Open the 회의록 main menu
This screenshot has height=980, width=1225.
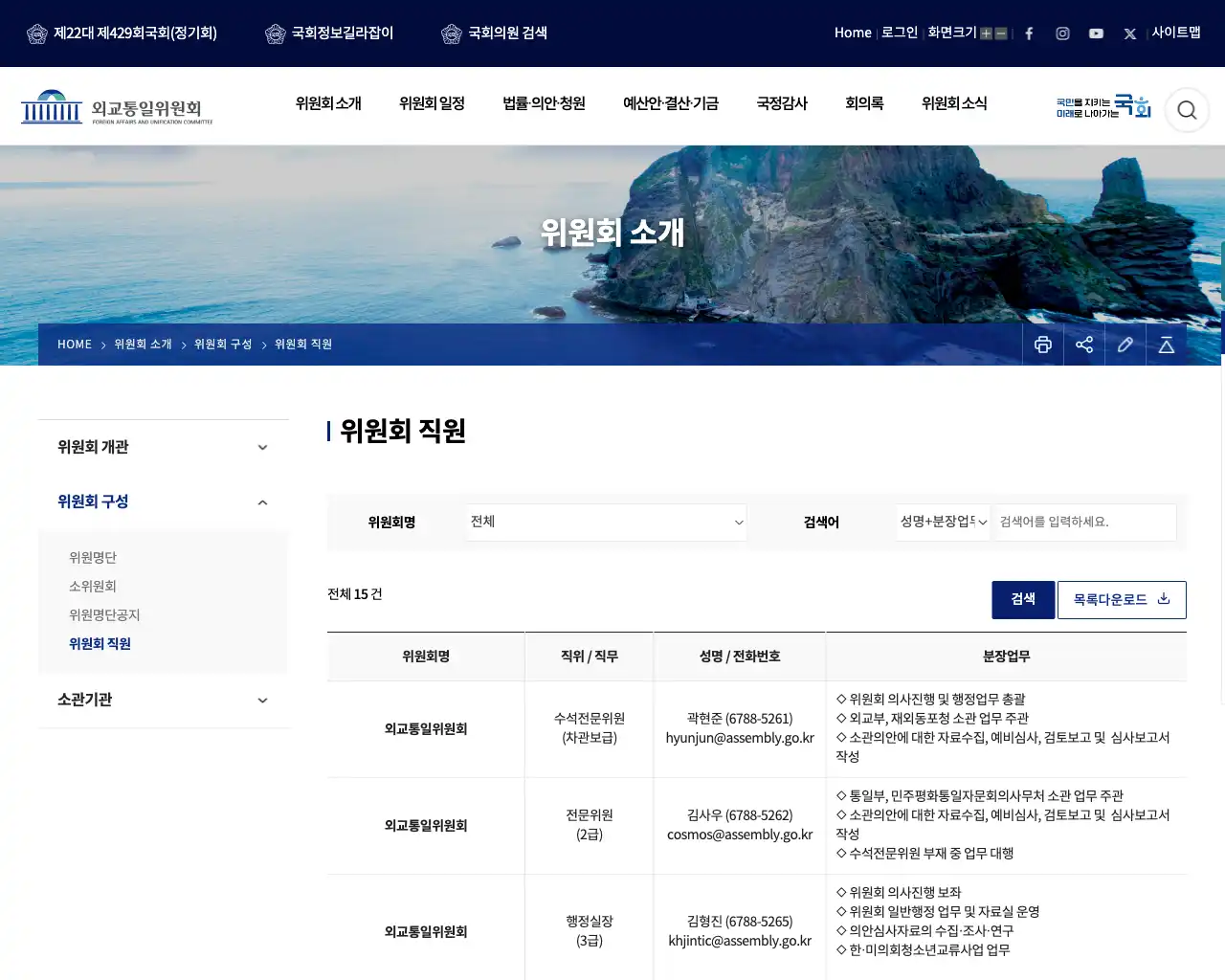[x=864, y=103]
